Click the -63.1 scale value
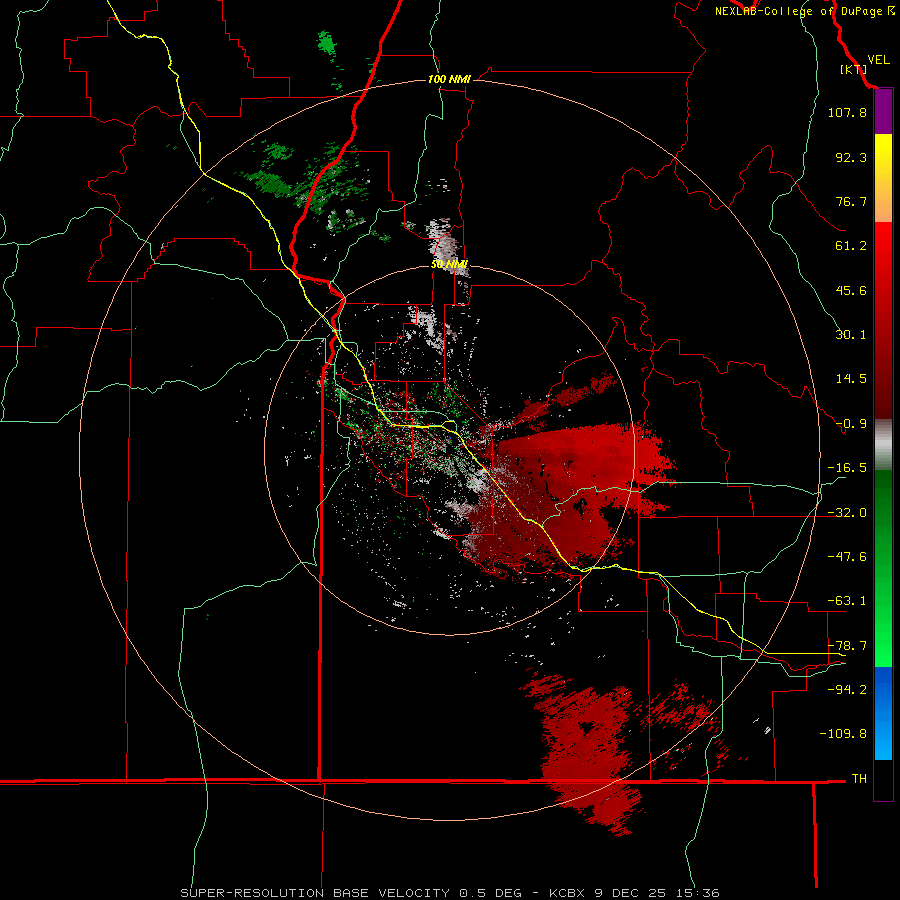Image resolution: width=900 pixels, height=900 pixels. click(847, 601)
